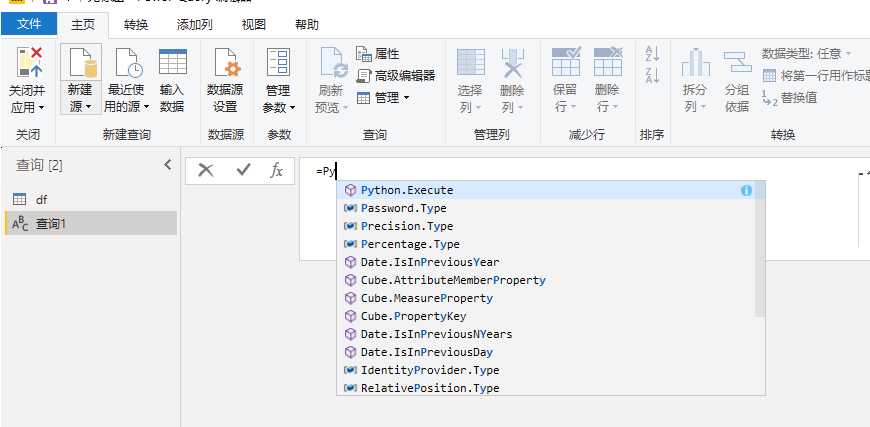Select the 查询1 query
The width and height of the screenshot is (870, 427).
(90, 224)
